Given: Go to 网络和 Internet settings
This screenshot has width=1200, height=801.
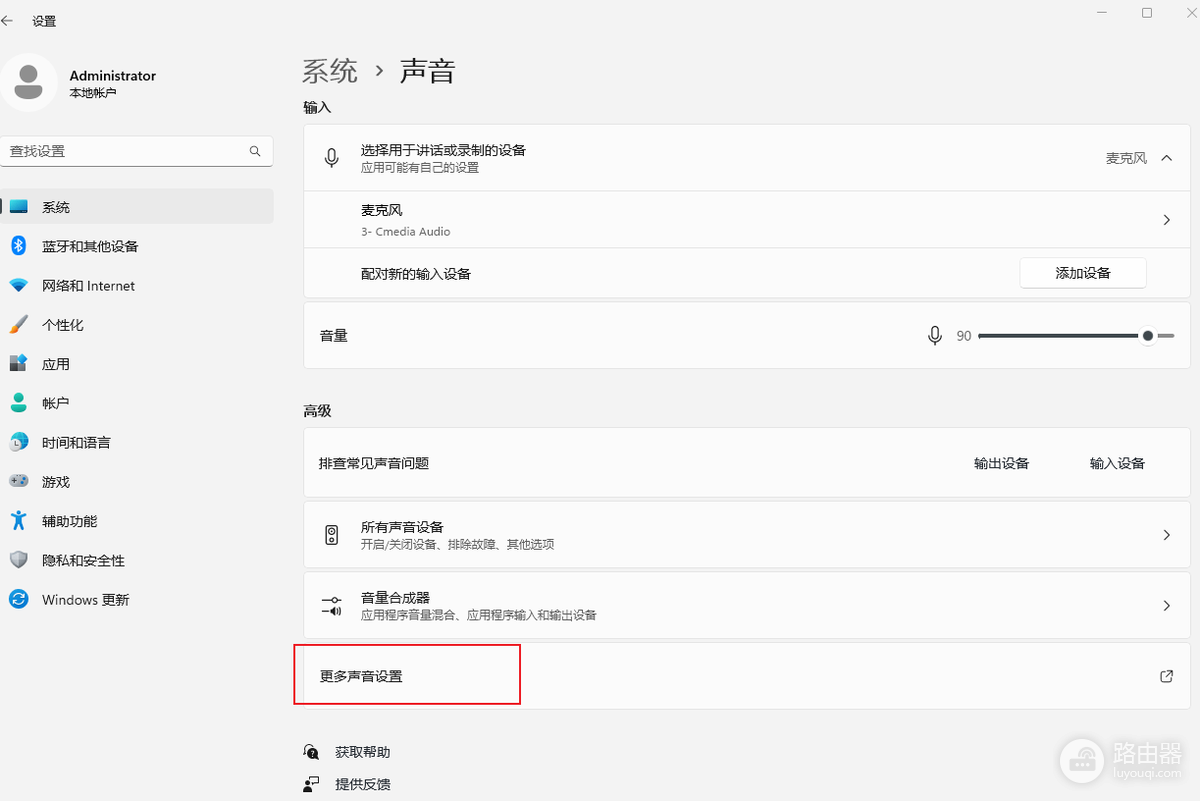Looking at the screenshot, I should point(137,286).
